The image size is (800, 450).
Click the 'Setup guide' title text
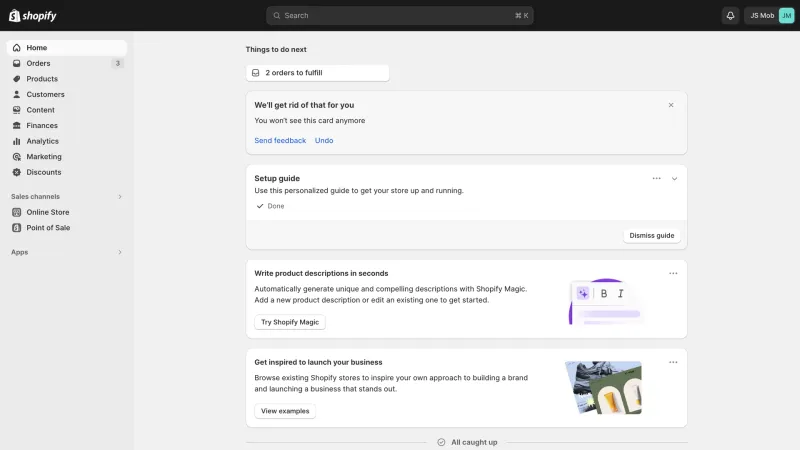277,179
